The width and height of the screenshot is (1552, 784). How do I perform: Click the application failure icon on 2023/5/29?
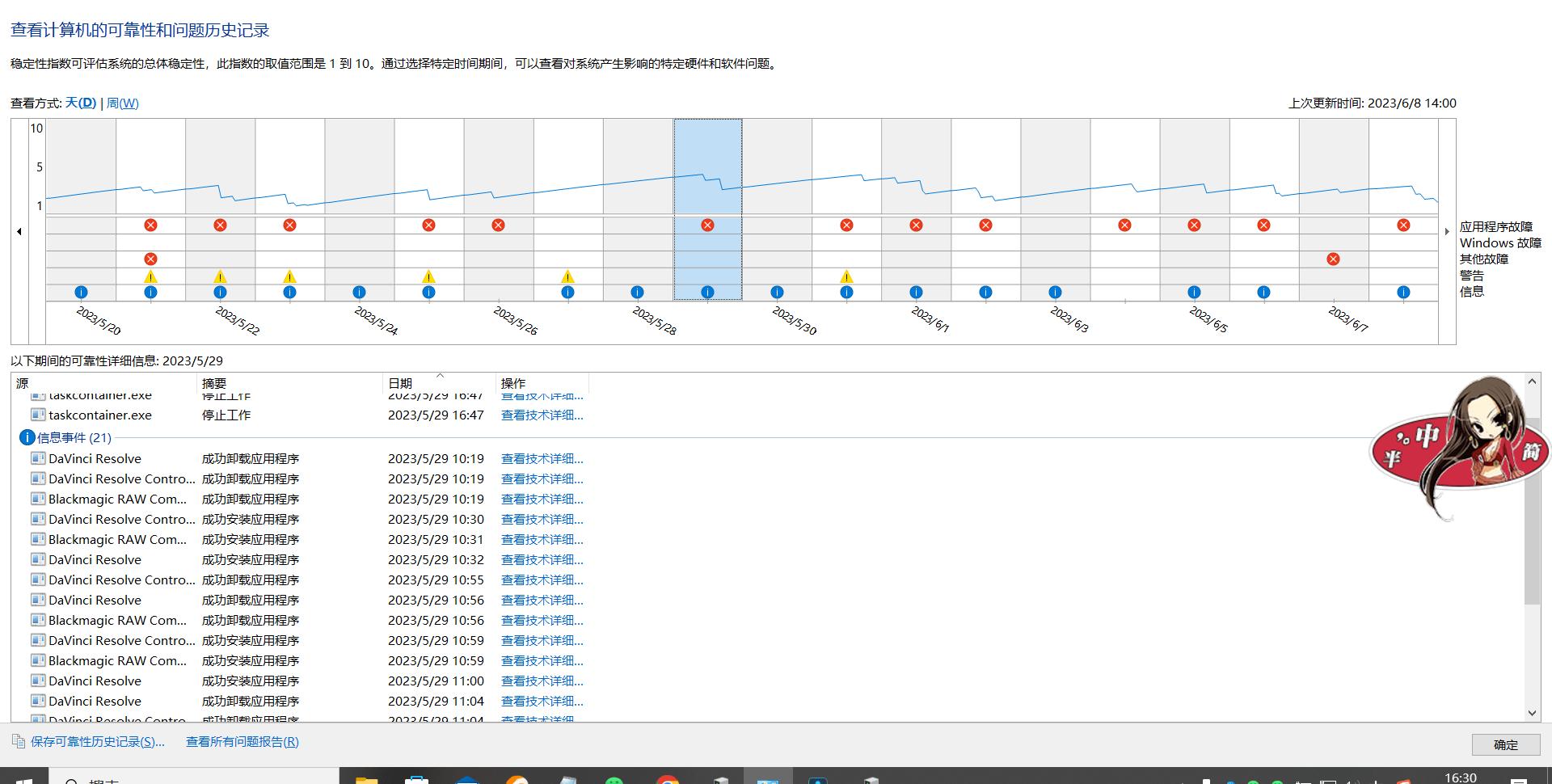707,226
